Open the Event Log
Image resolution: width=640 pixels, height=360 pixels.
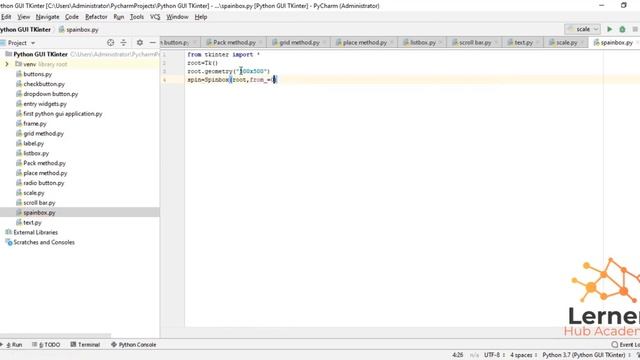click(x=626, y=344)
